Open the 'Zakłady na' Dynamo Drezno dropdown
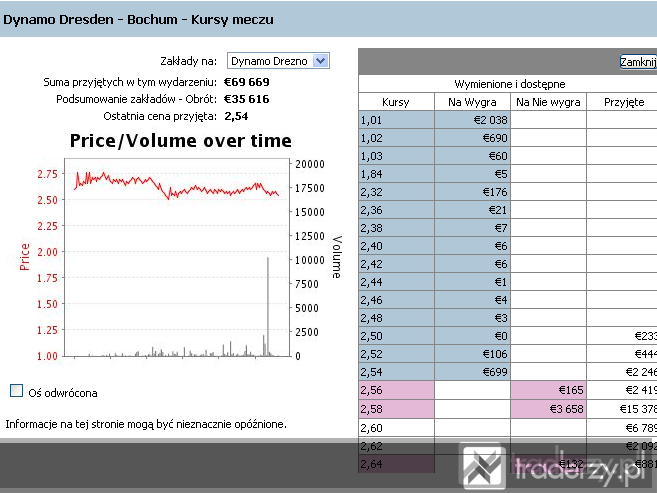Viewport: 657px width, 493px height. [278, 61]
